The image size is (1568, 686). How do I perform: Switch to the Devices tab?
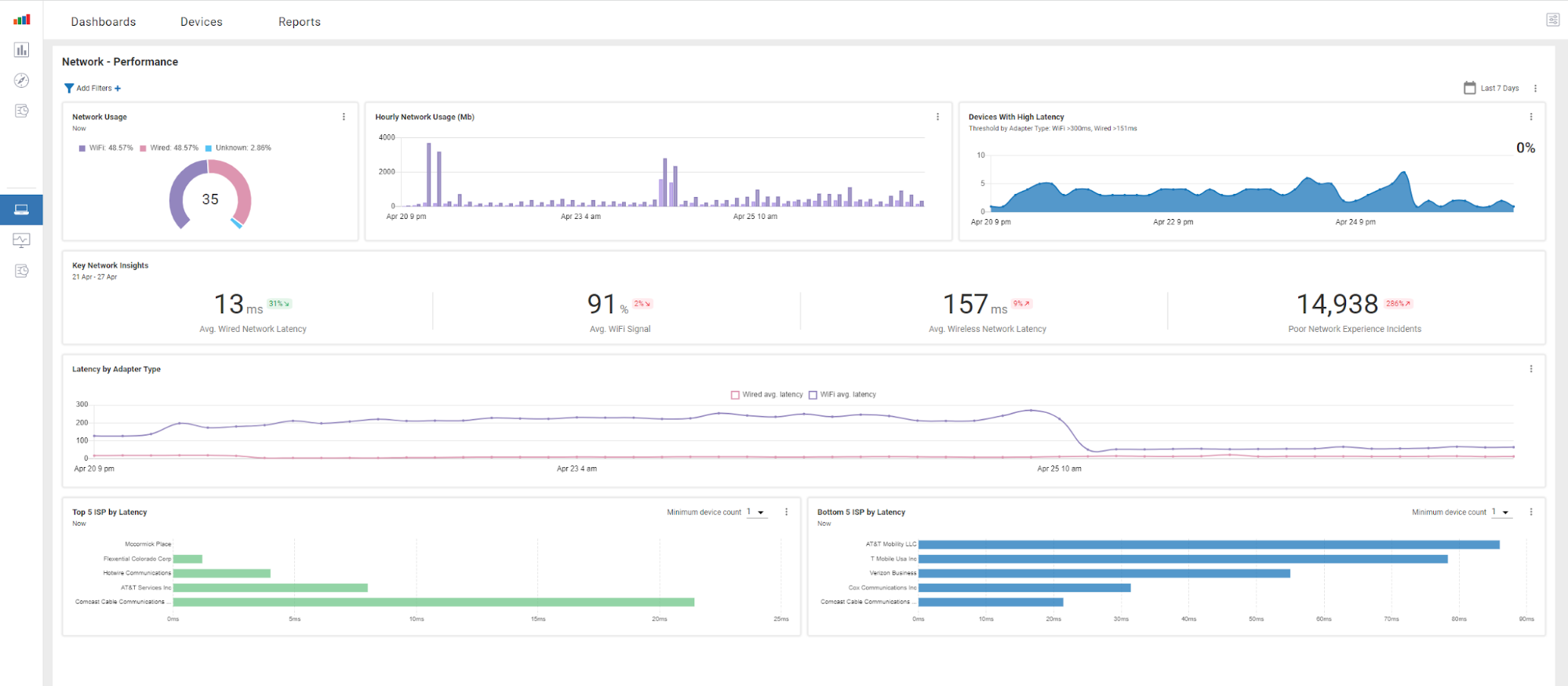202,22
